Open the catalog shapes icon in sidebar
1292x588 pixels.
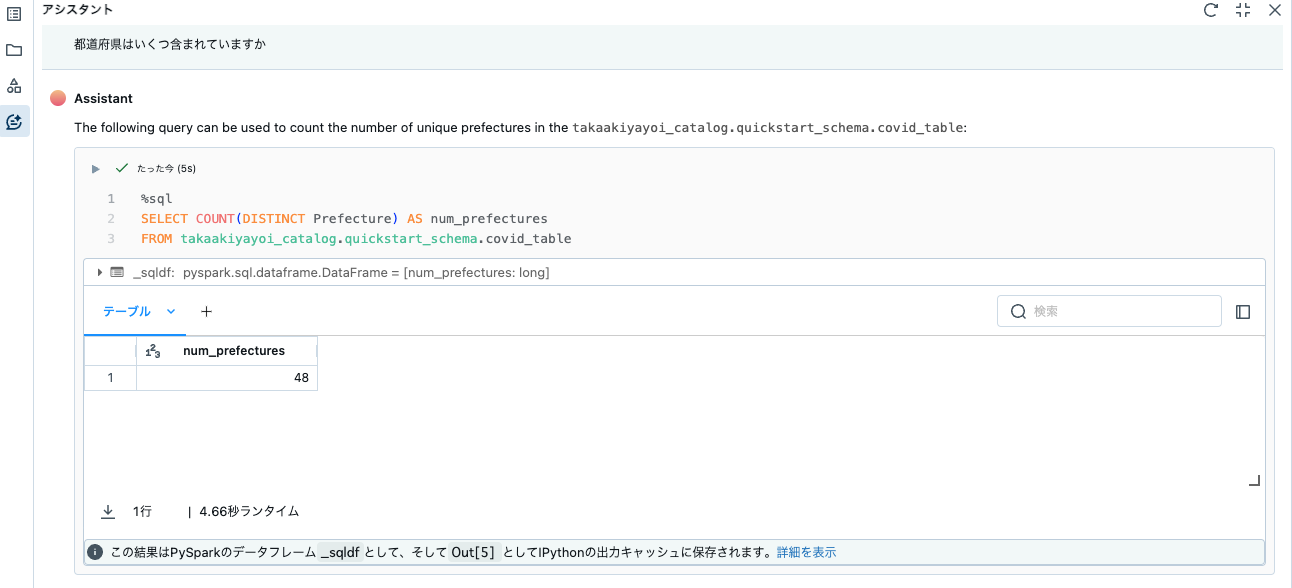[x=14, y=86]
